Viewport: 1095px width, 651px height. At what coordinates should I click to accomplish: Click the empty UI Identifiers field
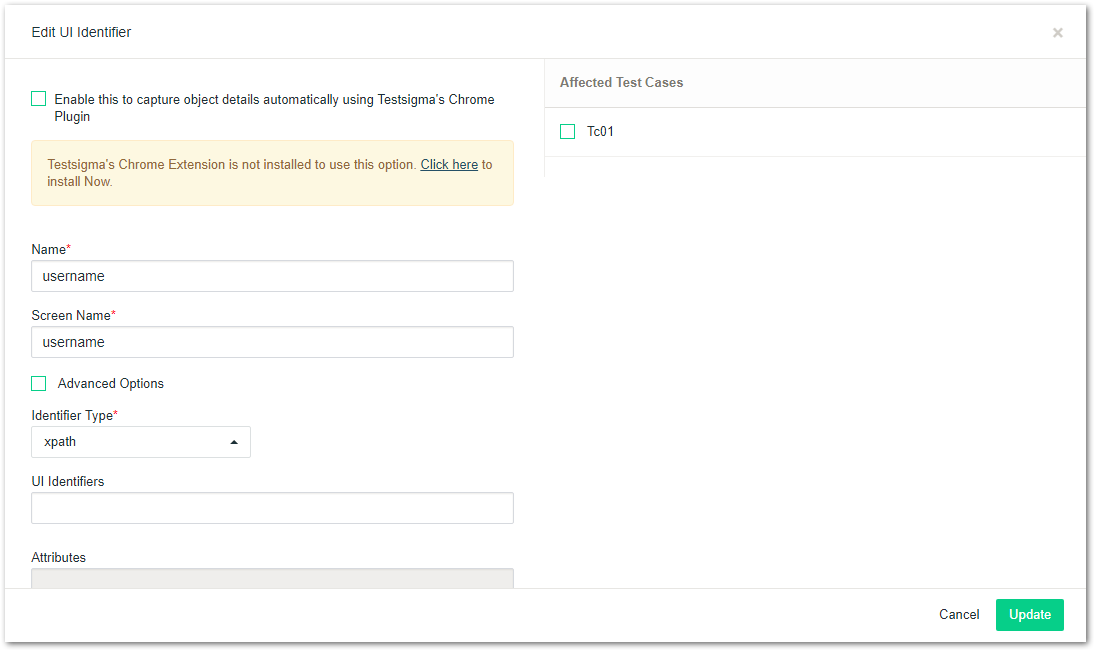pyautogui.click(x=272, y=508)
